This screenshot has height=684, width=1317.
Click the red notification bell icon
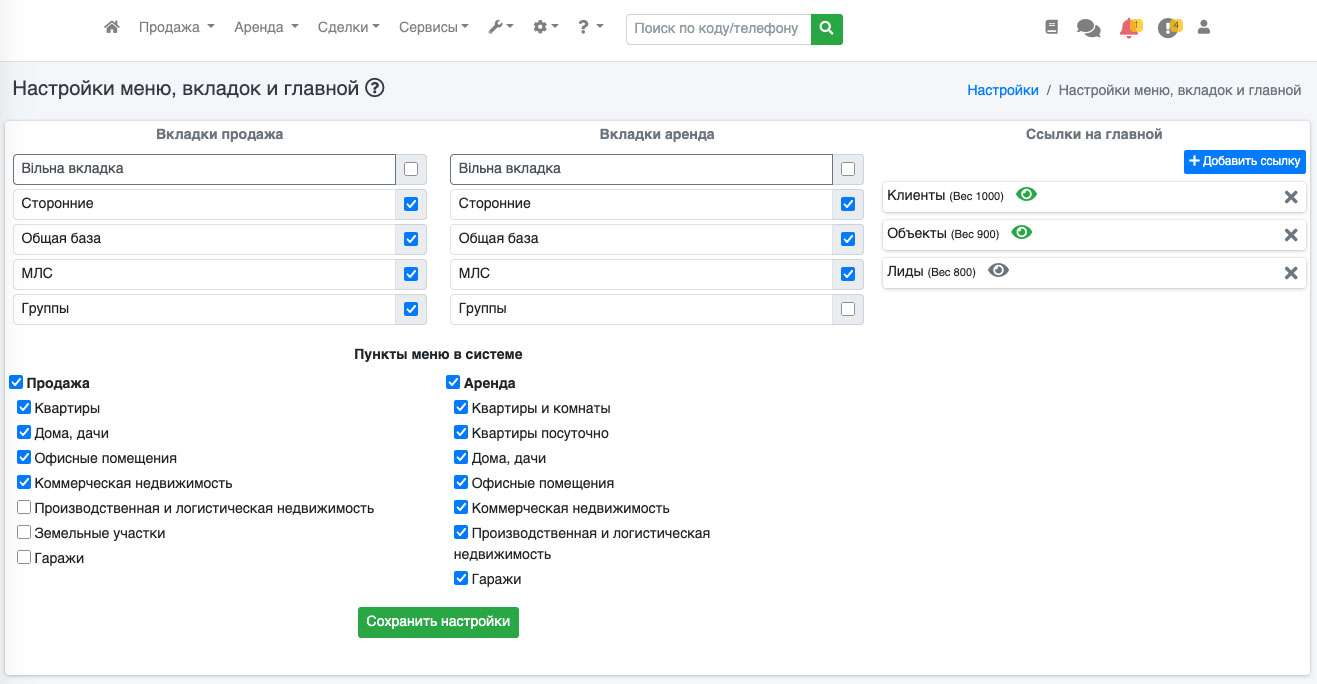click(1129, 28)
